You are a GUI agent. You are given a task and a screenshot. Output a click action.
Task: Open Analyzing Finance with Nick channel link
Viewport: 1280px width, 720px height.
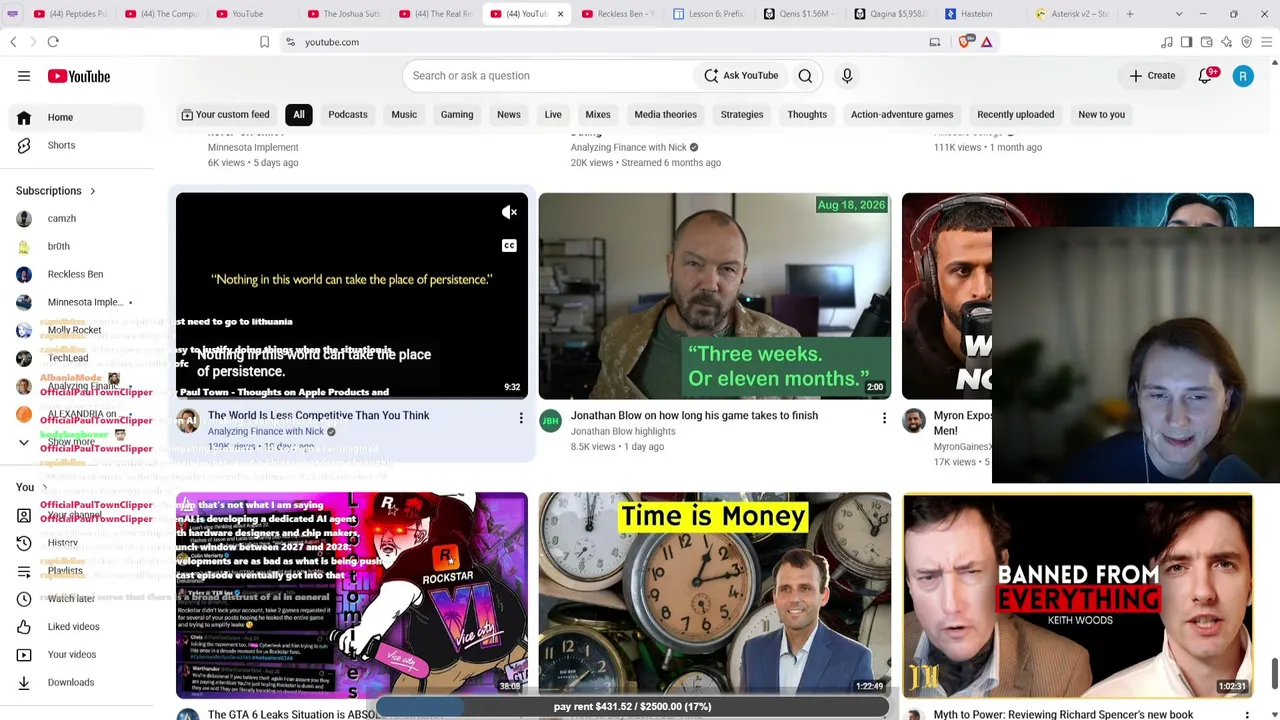(x=266, y=432)
